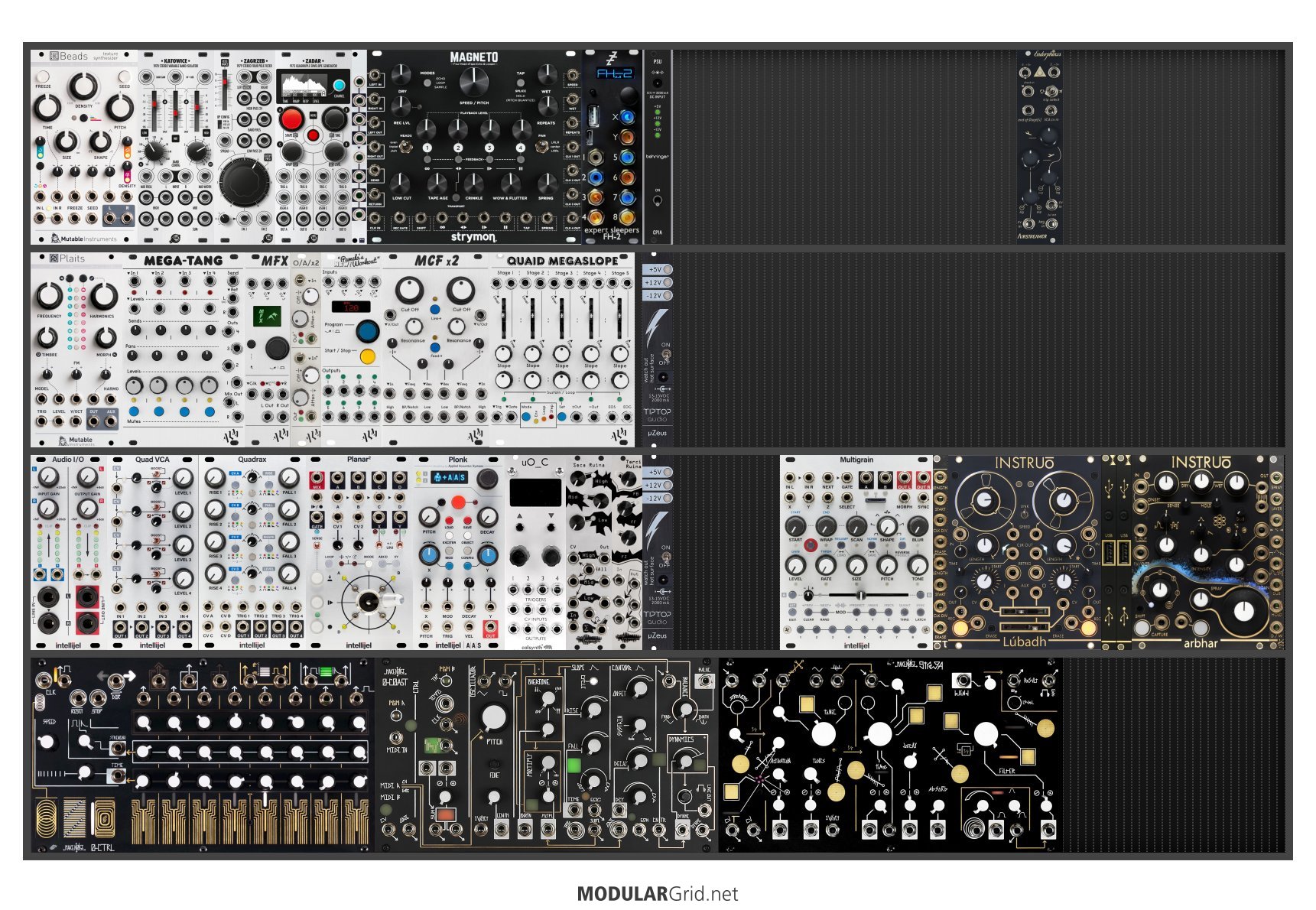Adjust the Stage 5 slider on Quaid Megaslope

pyautogui.click(x=619, y=319)
